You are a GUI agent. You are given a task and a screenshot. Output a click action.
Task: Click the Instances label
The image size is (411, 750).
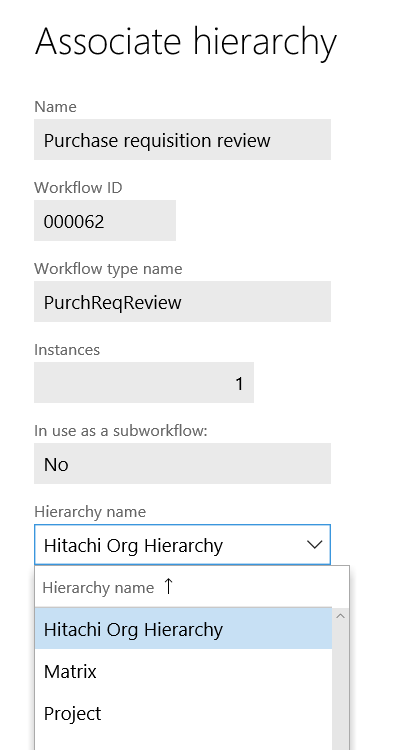[67, 350]
